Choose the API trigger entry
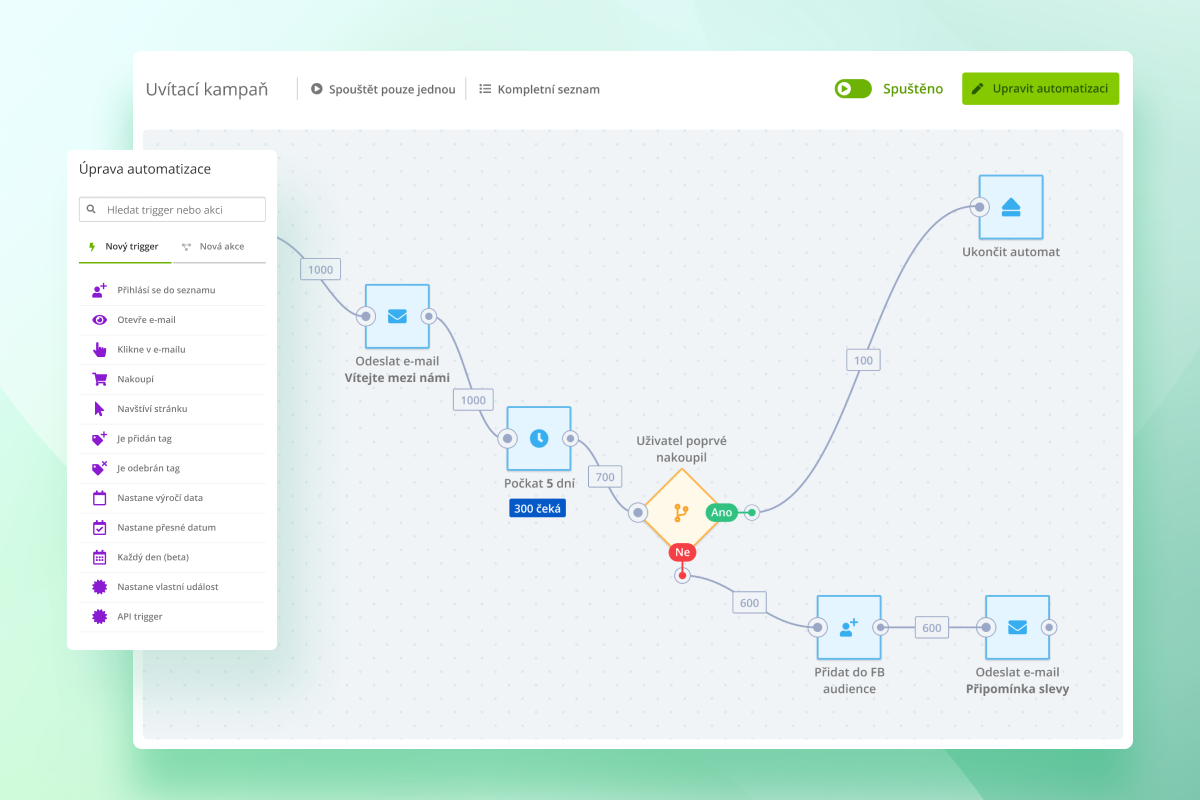Viewport: 1200px width, 800px height. click(172, 617)
